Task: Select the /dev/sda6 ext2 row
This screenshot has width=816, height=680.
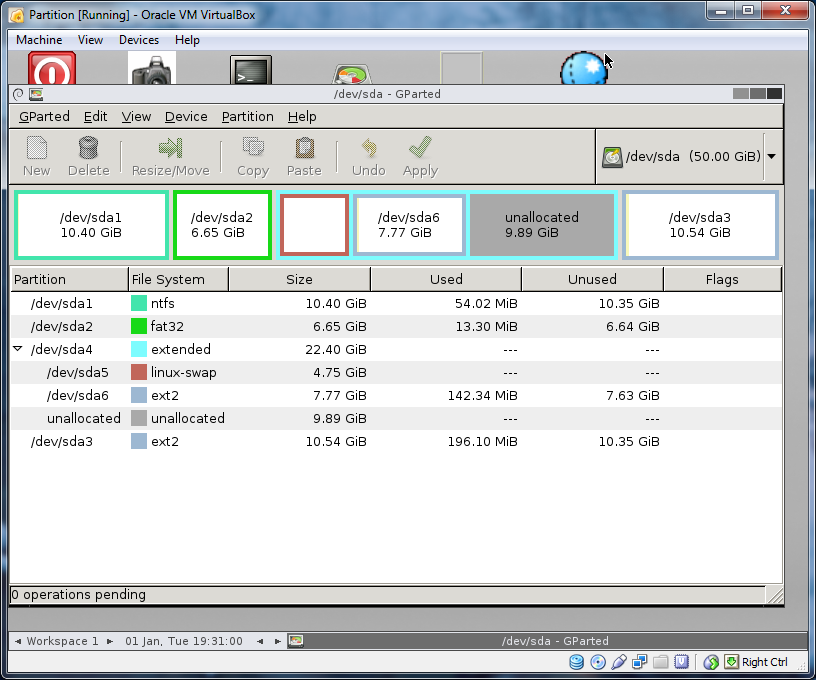Action: point(396,395)
